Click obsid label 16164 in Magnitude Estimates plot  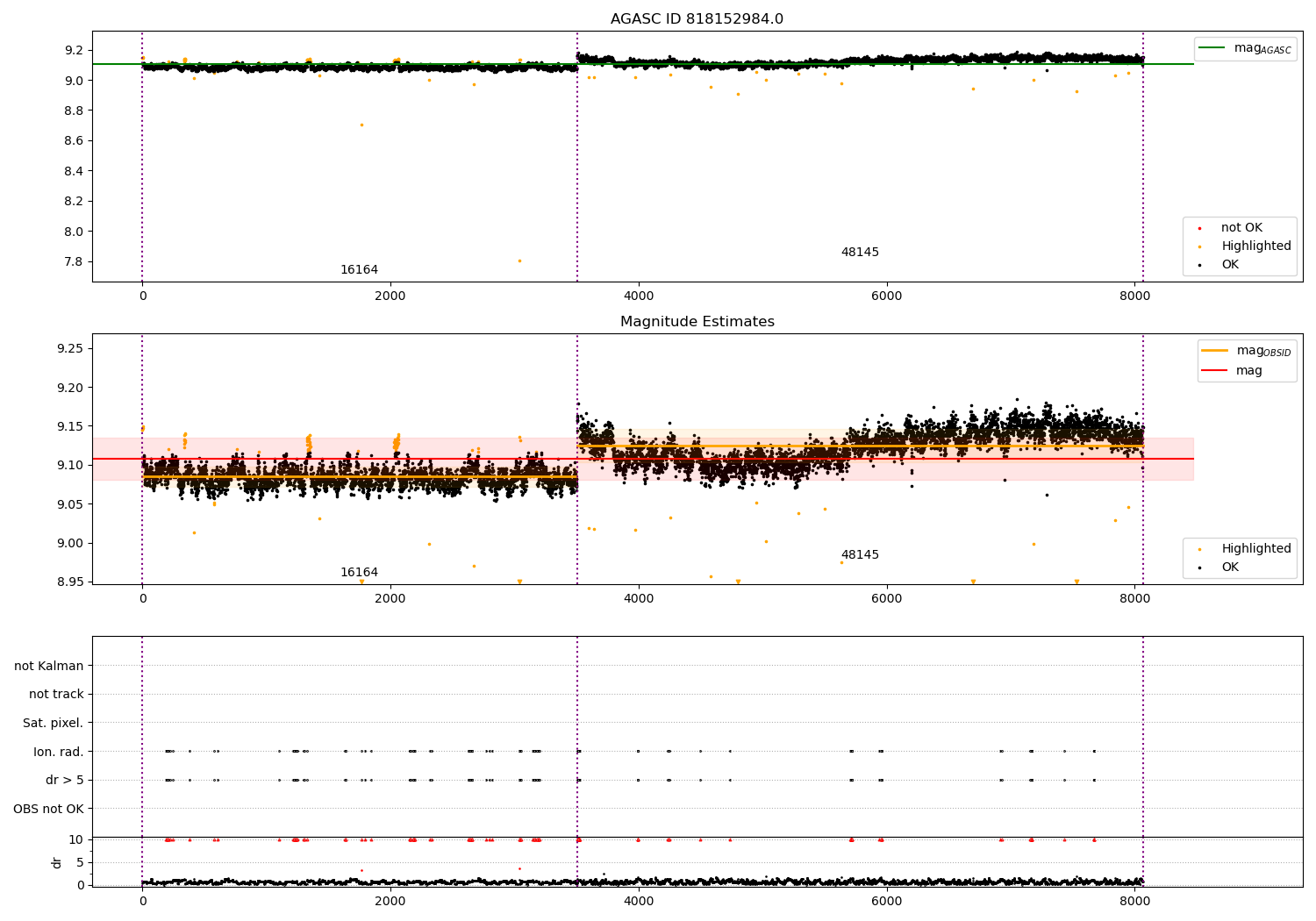[359, 573]
